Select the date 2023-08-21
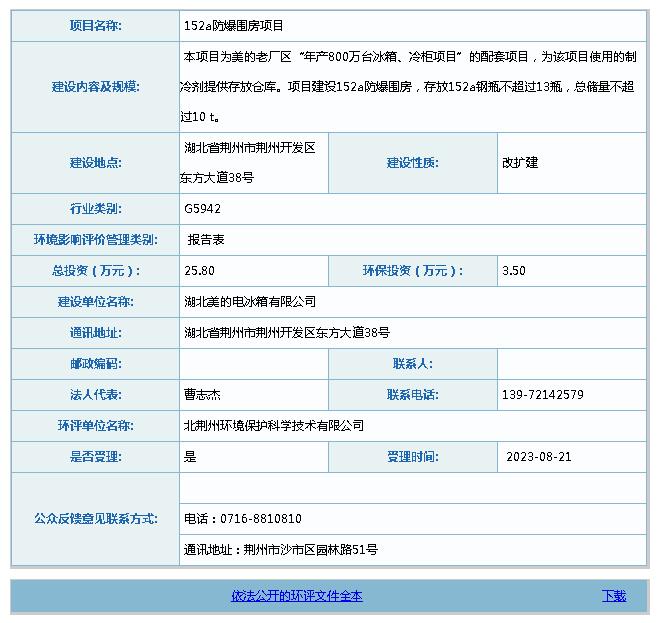 (539, 457)
